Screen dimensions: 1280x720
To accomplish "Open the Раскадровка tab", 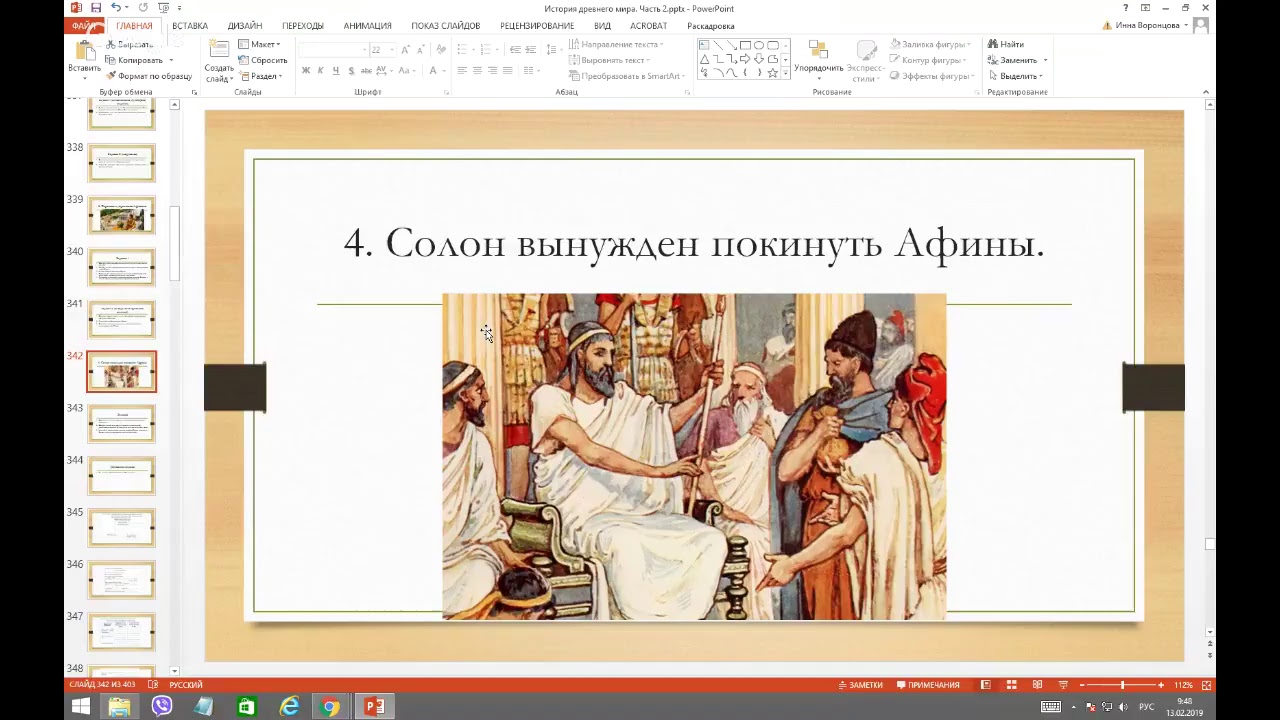I will [711, 25].
